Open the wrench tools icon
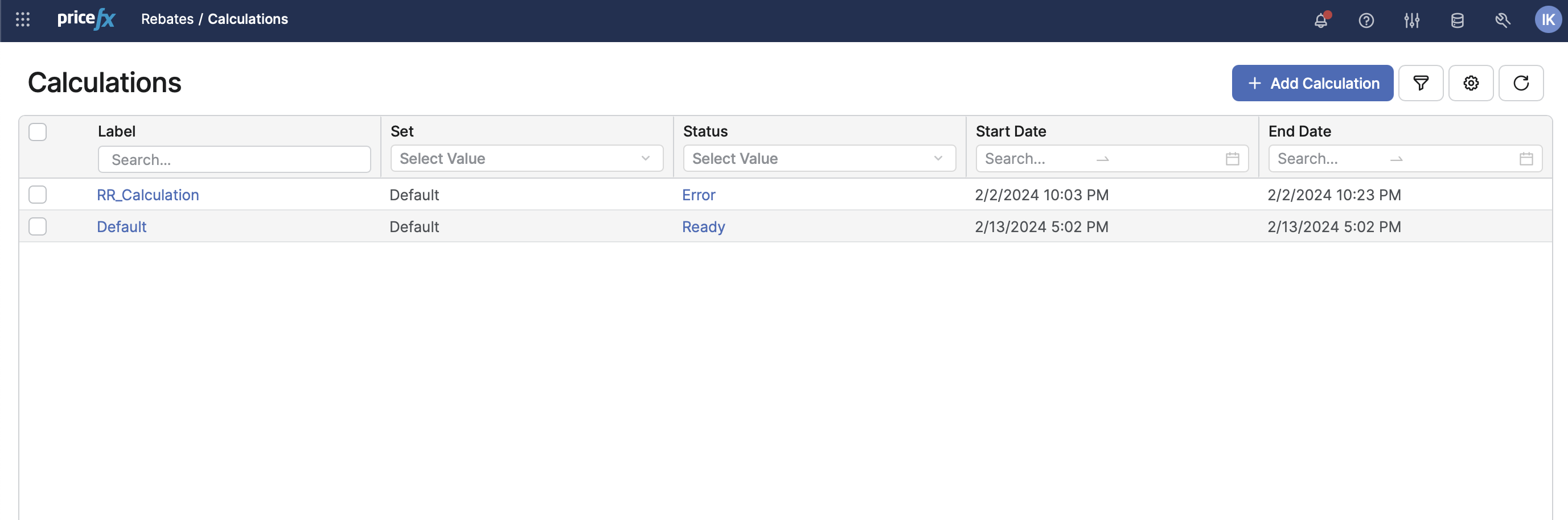 (1503, 20)
